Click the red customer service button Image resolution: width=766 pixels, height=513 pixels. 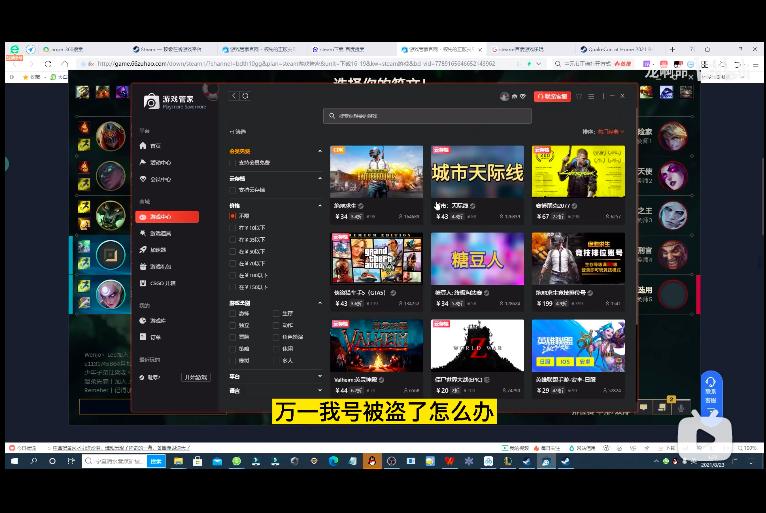(x=552, y=96)
